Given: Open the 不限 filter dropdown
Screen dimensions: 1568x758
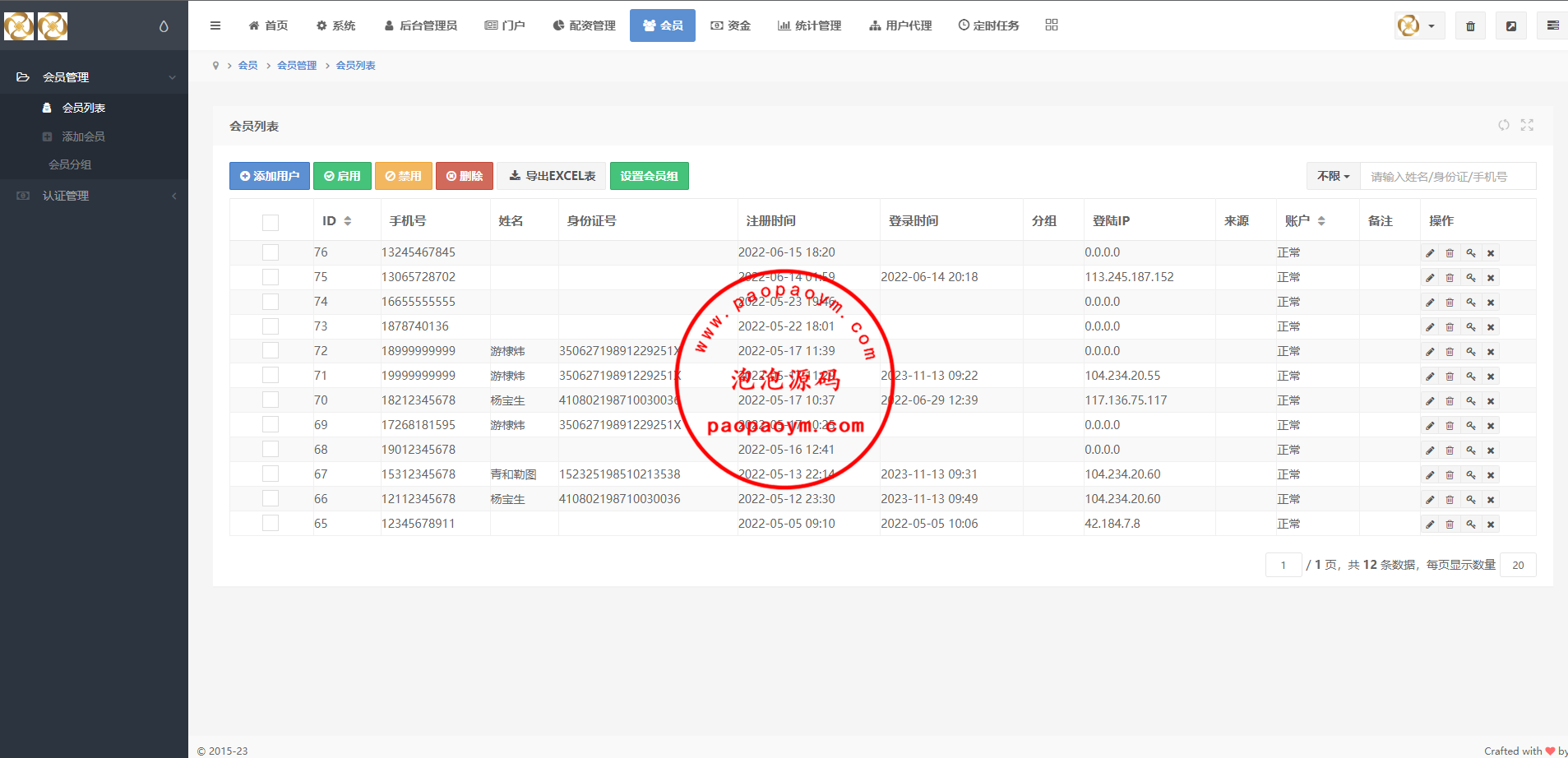Looking at the screenshot, I should pyautogui.click(x=1333, y=176).
